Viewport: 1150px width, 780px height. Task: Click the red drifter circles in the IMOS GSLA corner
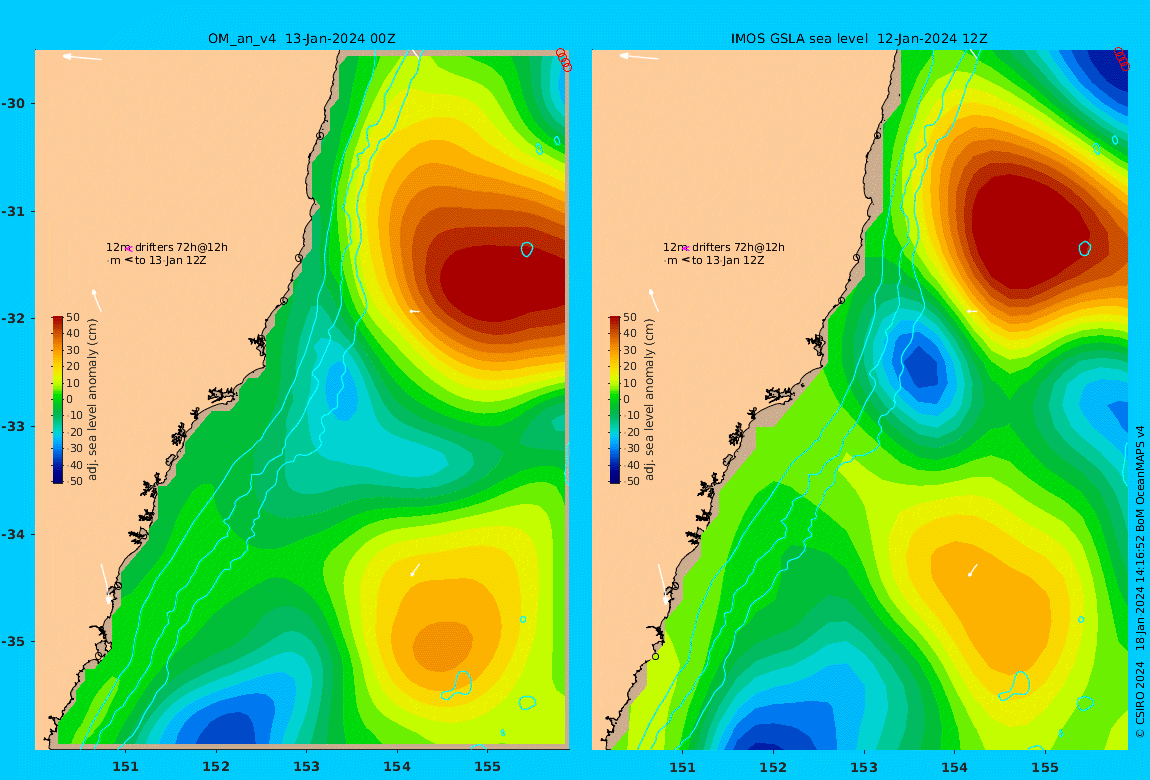[1121, 59]
